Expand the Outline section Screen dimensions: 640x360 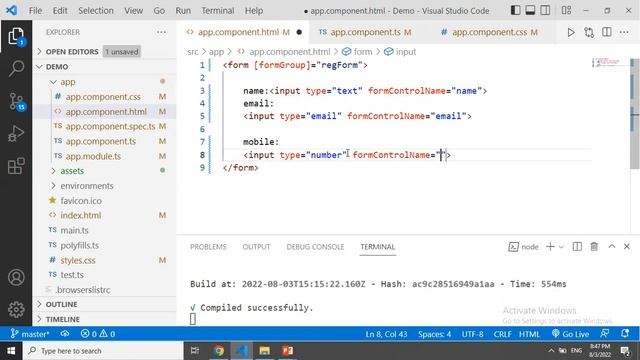point(61,304)
